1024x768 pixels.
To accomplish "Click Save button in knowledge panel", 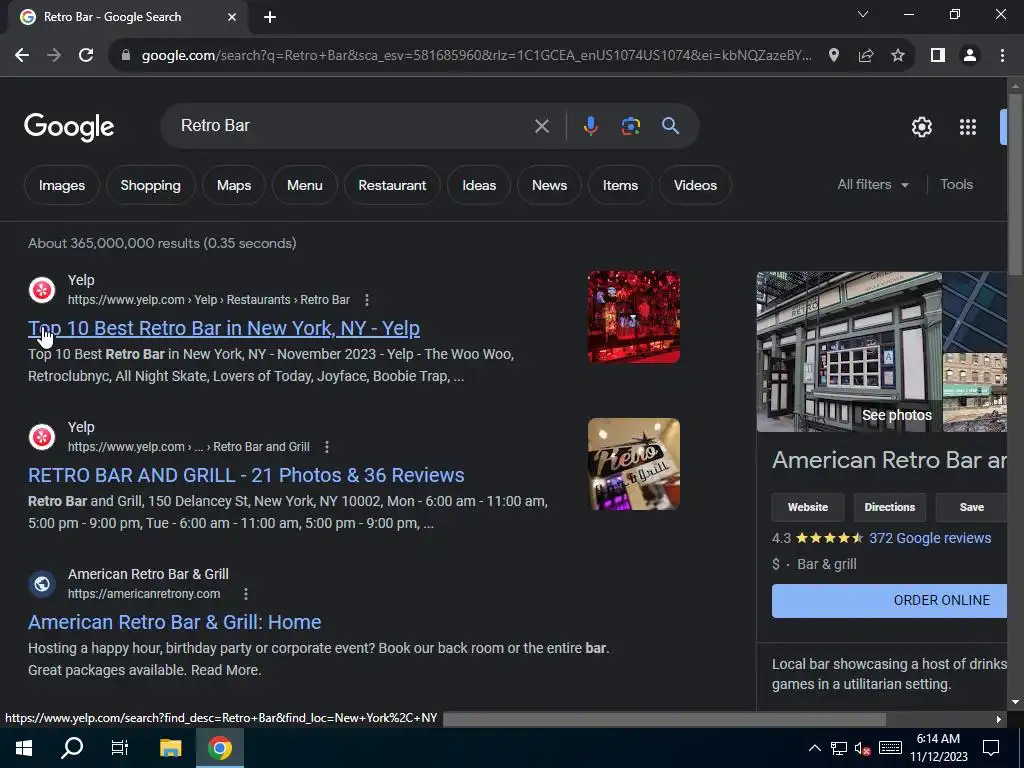I will coord(971,507).
